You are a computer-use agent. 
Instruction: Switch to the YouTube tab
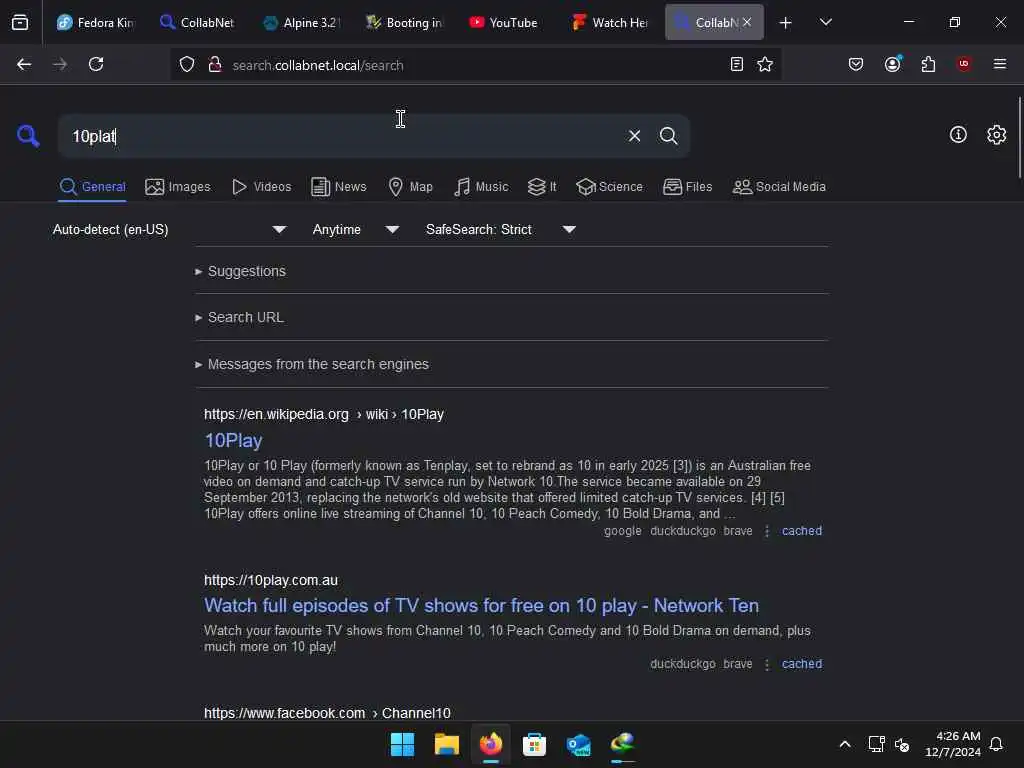(504, 22)
